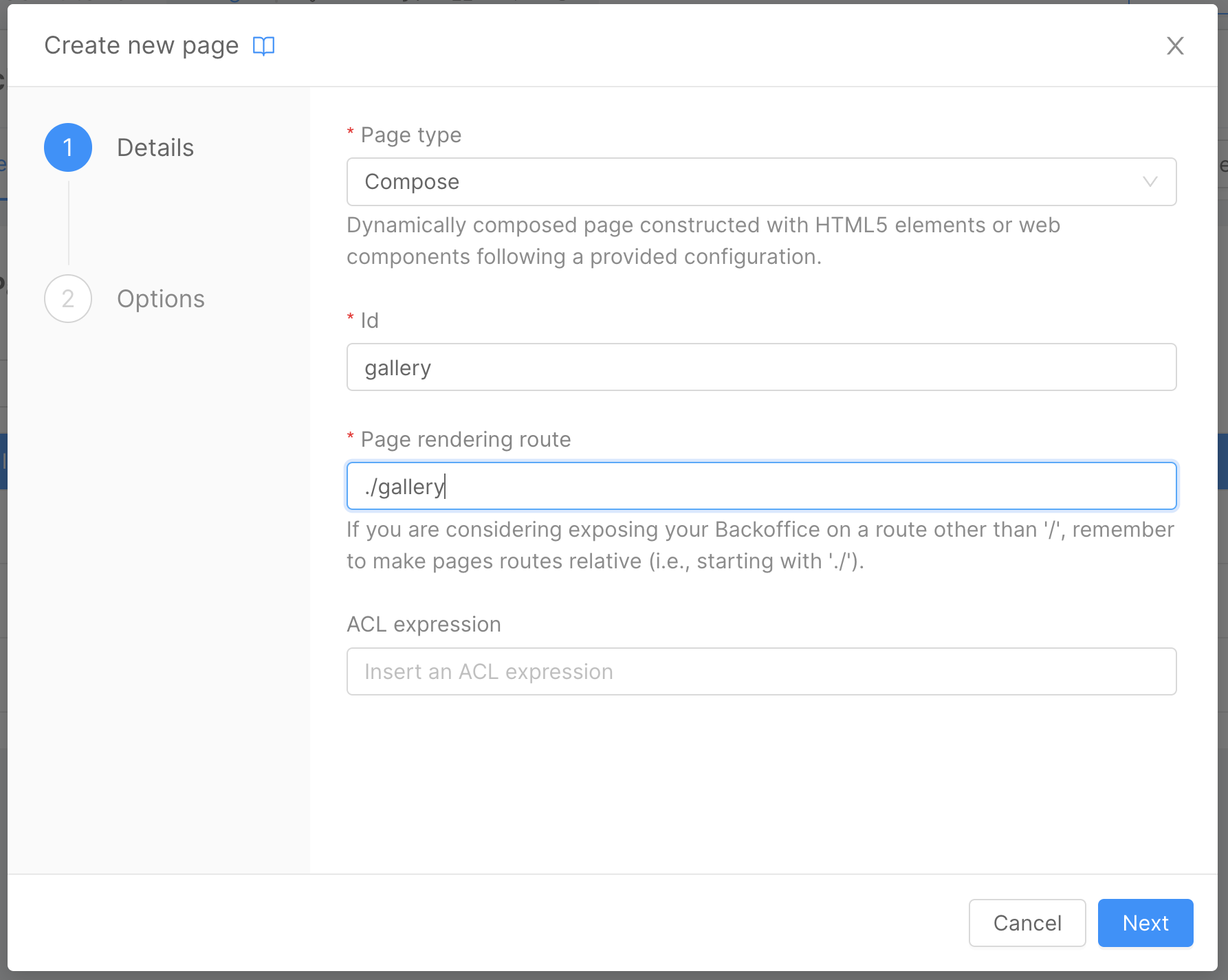The height and width of the screenshot is (980, 1228).
Task: Click the step 2 Options circle icon
Action: click(x=67, y=298)
